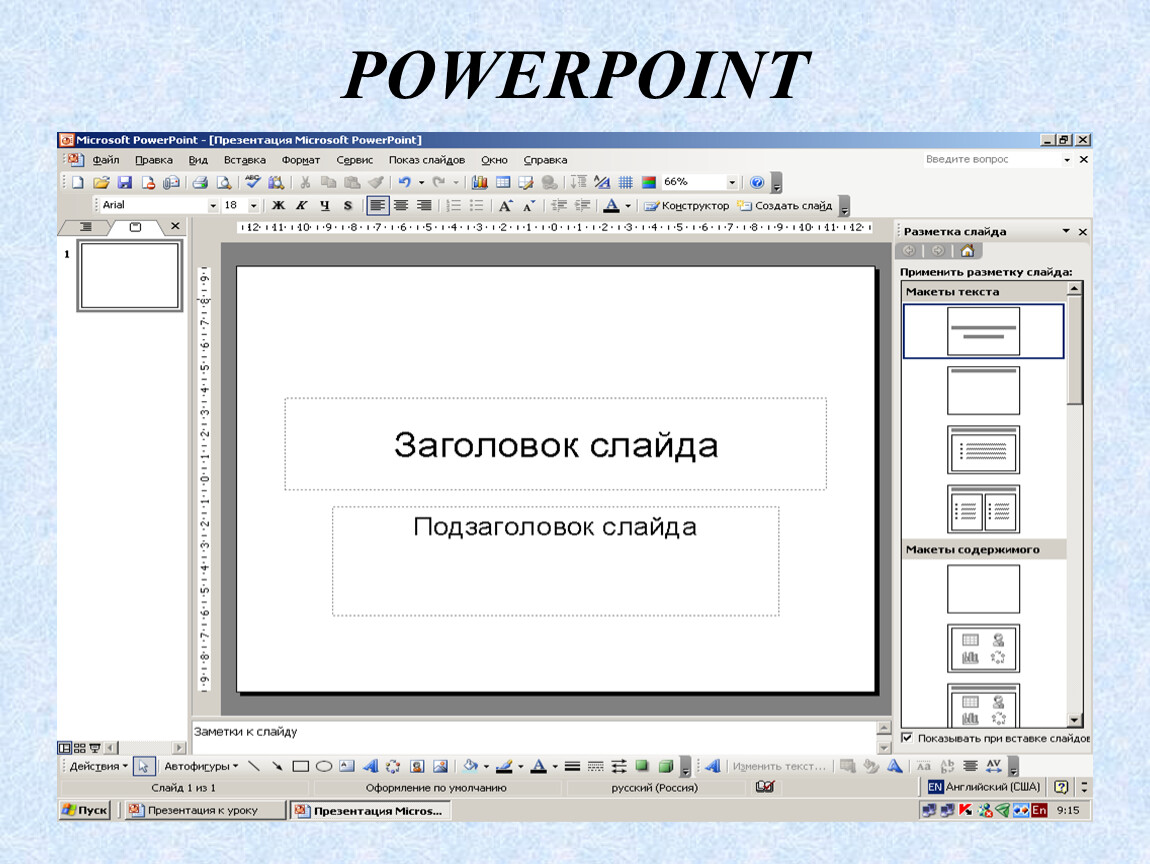Save the presentation using the floppy disk icon
This screenshot has width=1150, height=864.
pos(125,183)
